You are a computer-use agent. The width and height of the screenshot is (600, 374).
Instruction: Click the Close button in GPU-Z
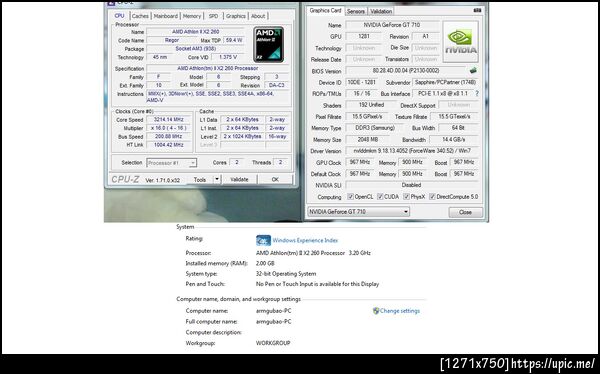click(465, 212)
